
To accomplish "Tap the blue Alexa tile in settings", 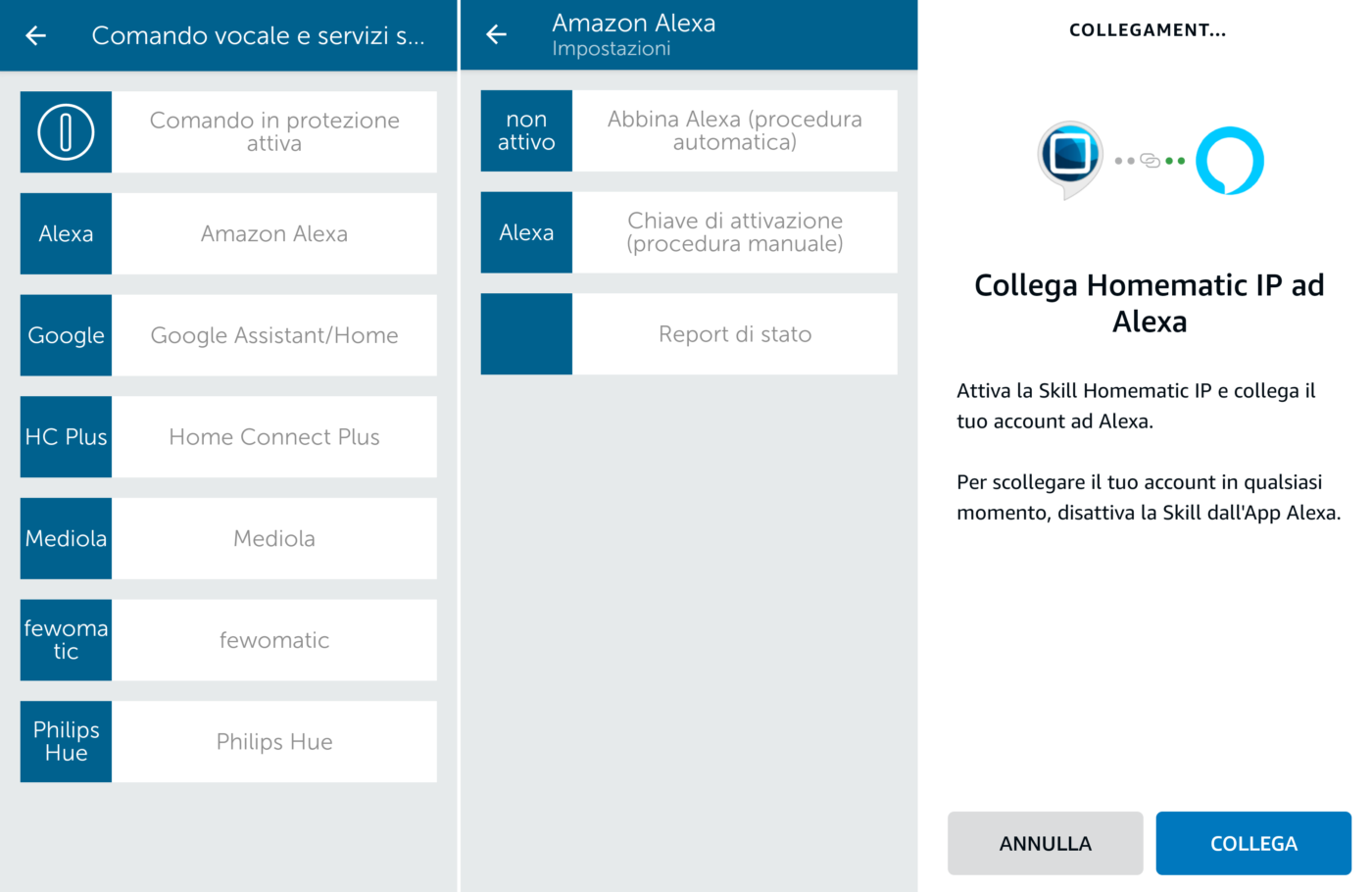I will 526,232.
